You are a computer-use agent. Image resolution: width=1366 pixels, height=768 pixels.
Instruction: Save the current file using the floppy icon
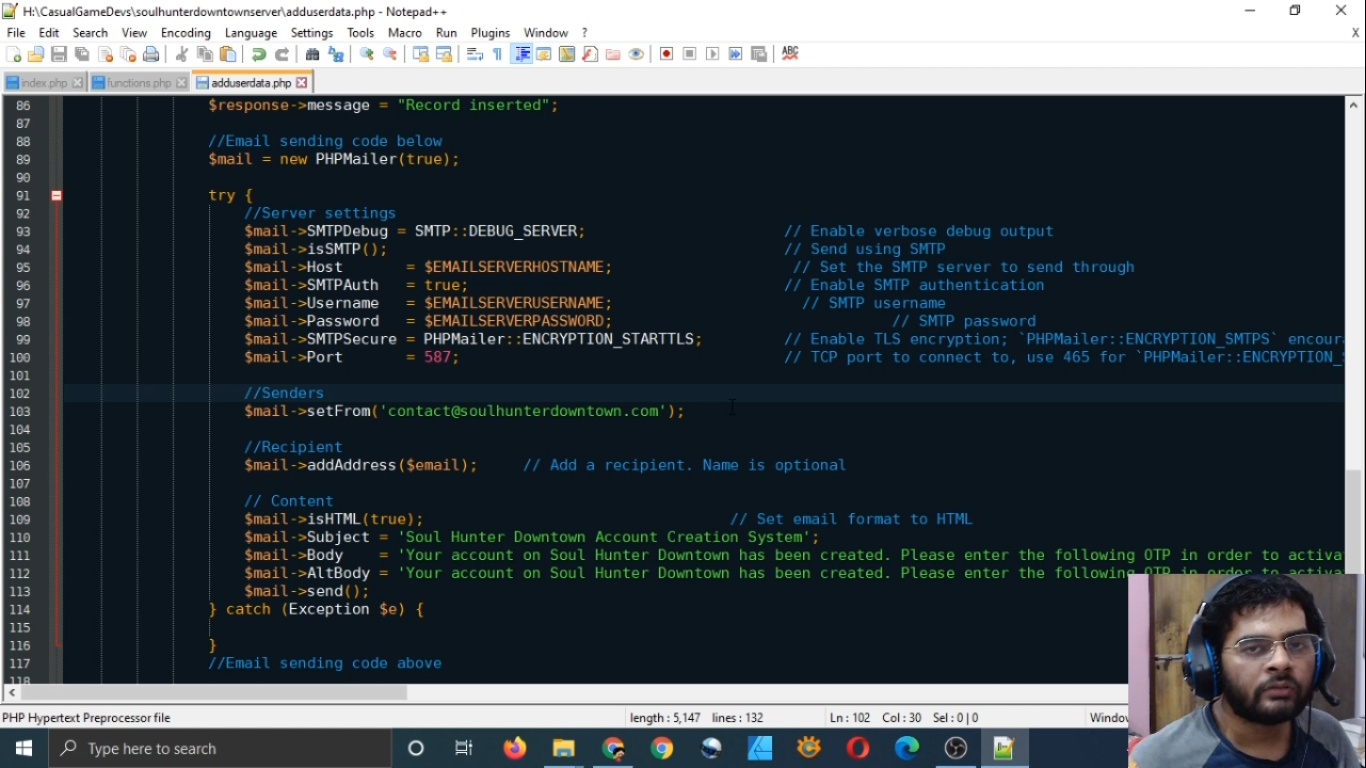[59, 54]
